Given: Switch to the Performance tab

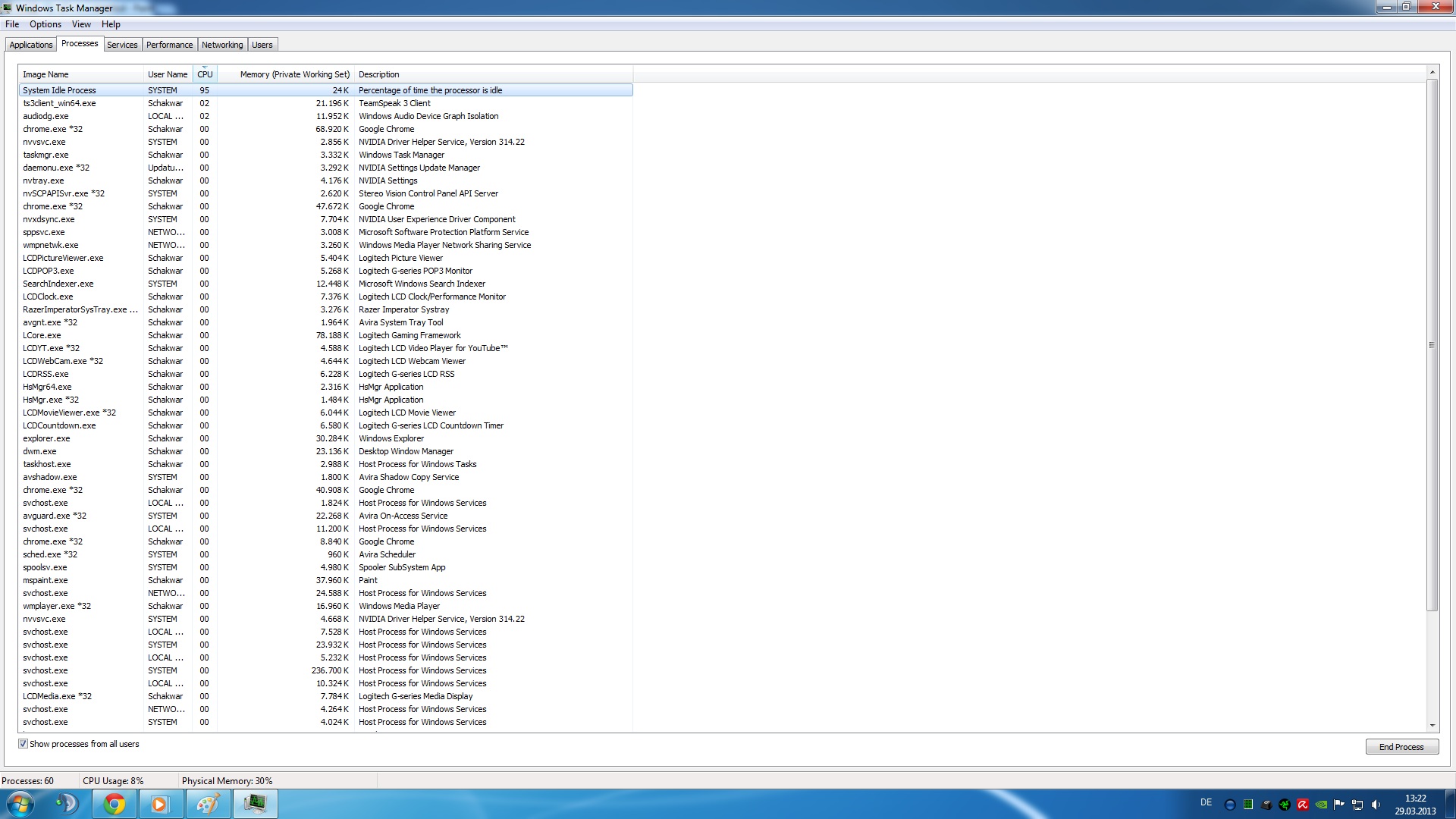Looking at the screenshot, I should 169,45.
